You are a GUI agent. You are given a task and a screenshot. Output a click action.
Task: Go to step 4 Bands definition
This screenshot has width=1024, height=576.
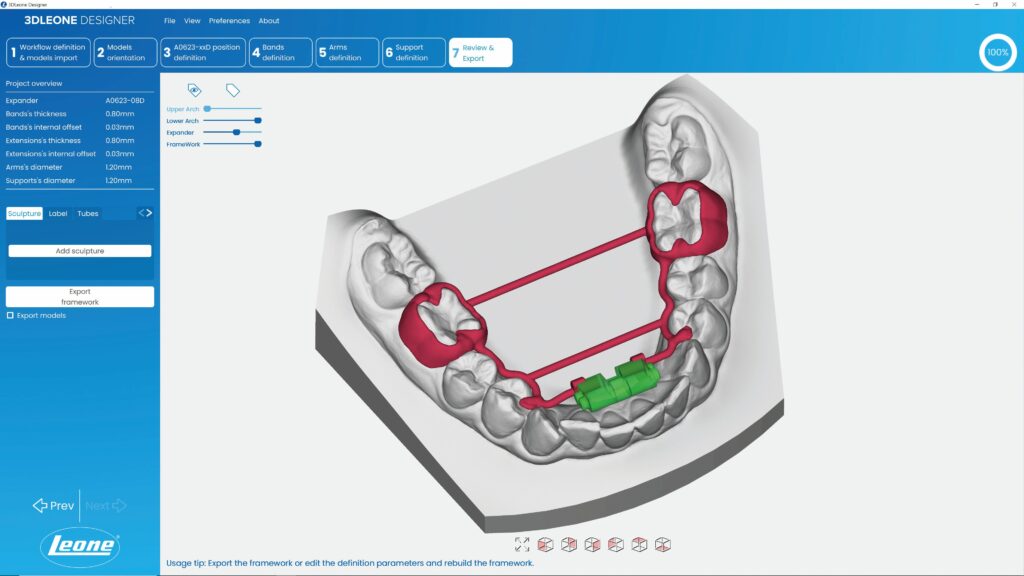pos(279,52)
